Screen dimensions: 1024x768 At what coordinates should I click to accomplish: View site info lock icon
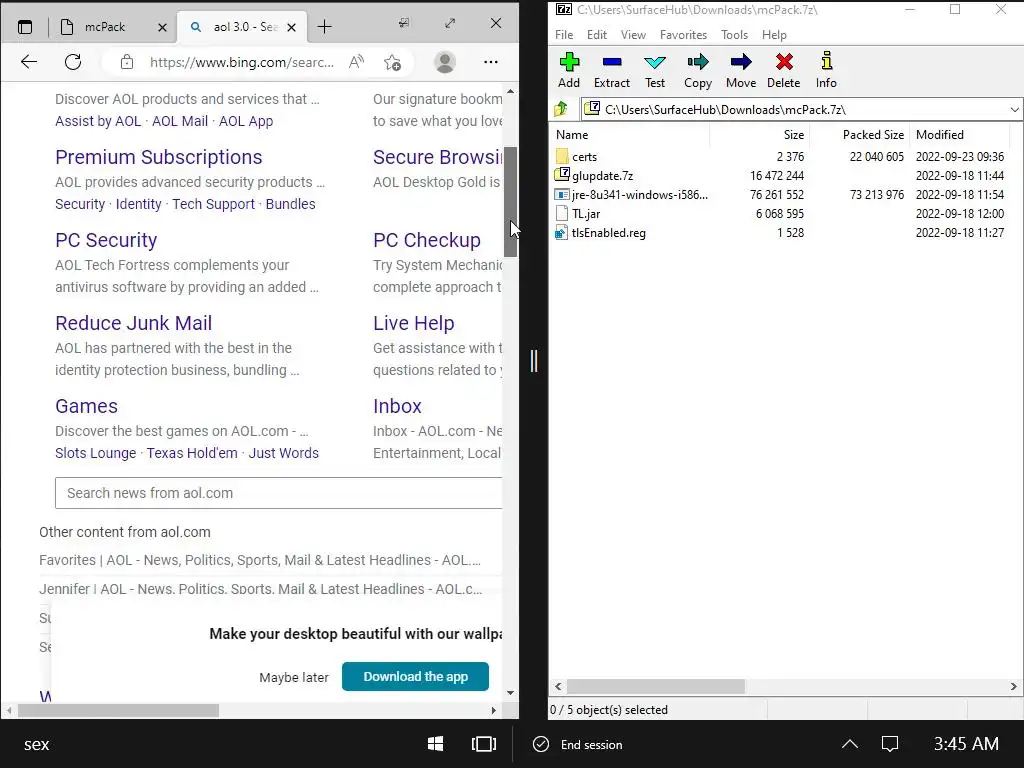[127, 62]
